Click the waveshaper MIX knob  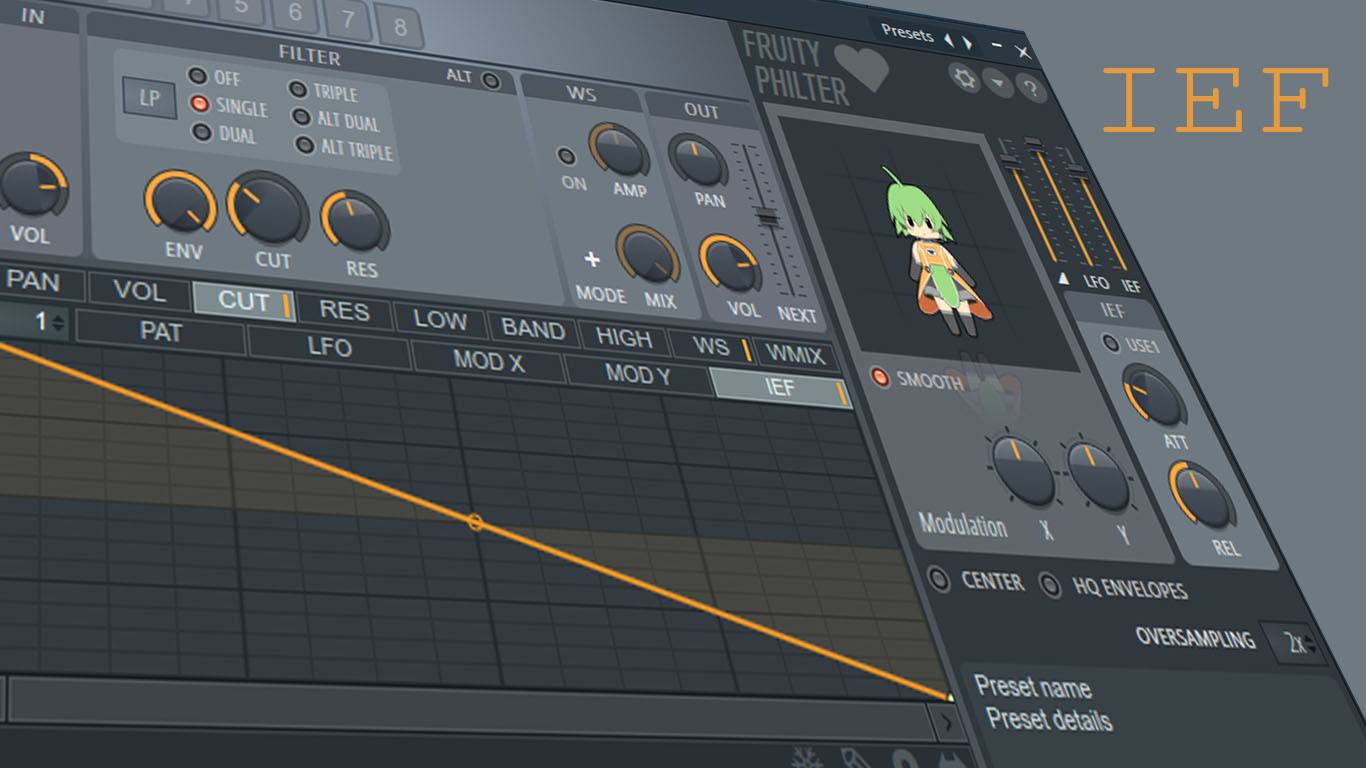pyautogui.click(x=648, y=254)
